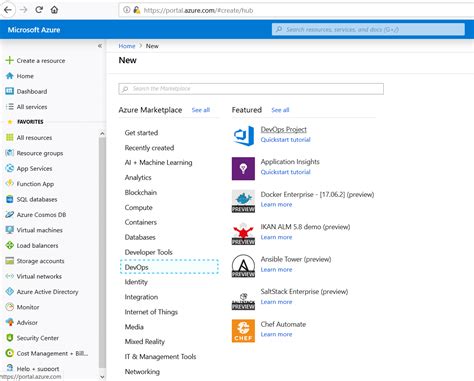
Task: Open Application Insights Quickstart tutorial link
Action: coord(285,172)
